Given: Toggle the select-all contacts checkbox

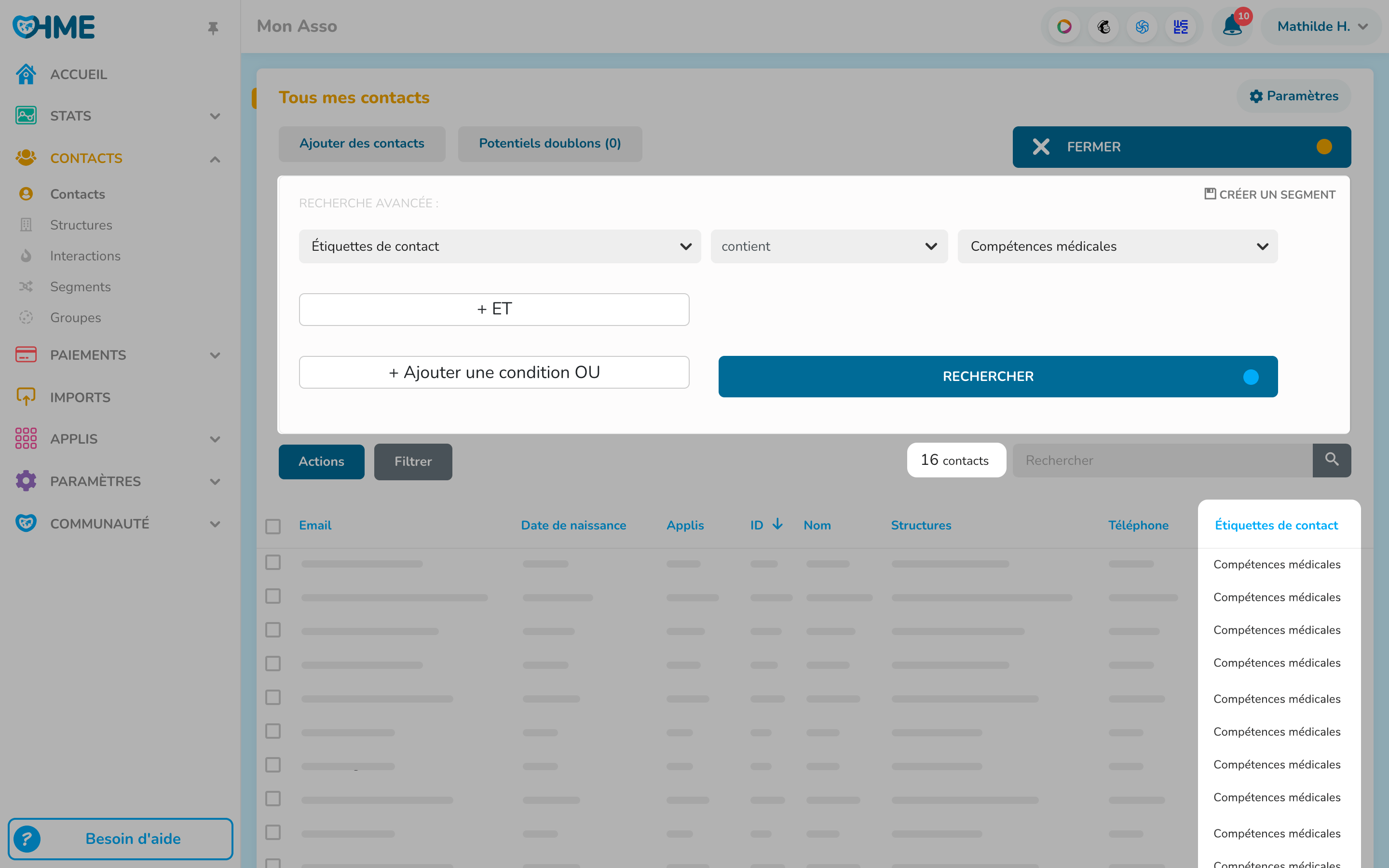Looking at the screenshot, I should tap(273, 526).
